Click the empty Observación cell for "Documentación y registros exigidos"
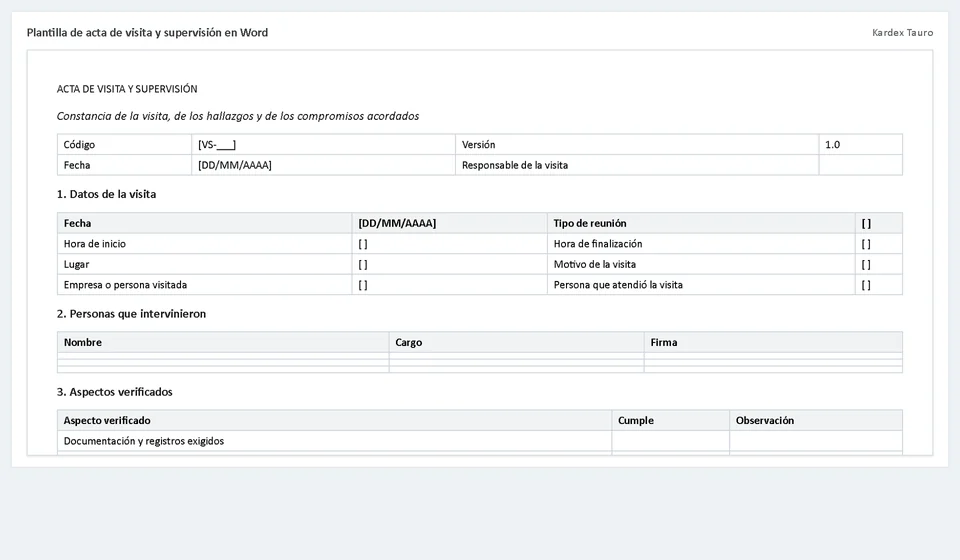This screenshot has width=960, height=560. (x=816, y=441)
